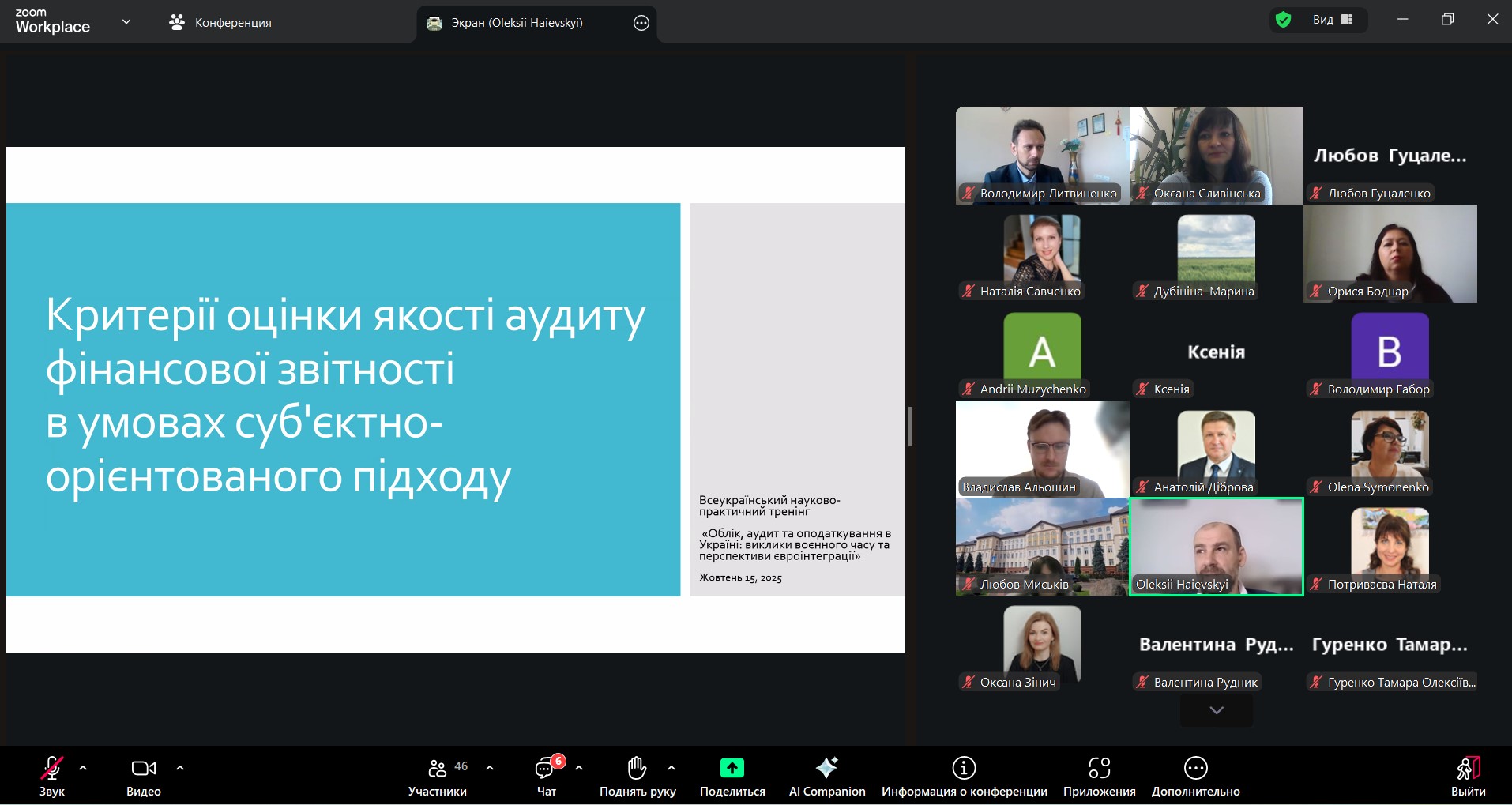Open the Chat panel with 6 unread
1512x805 pixels.
tap(546, 768)
